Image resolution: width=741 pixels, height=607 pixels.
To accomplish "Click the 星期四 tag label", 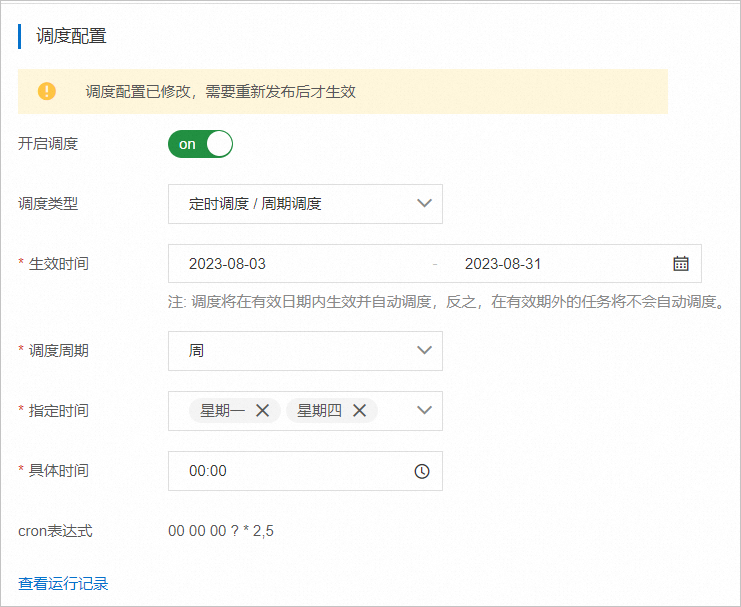I will (319, 410).
